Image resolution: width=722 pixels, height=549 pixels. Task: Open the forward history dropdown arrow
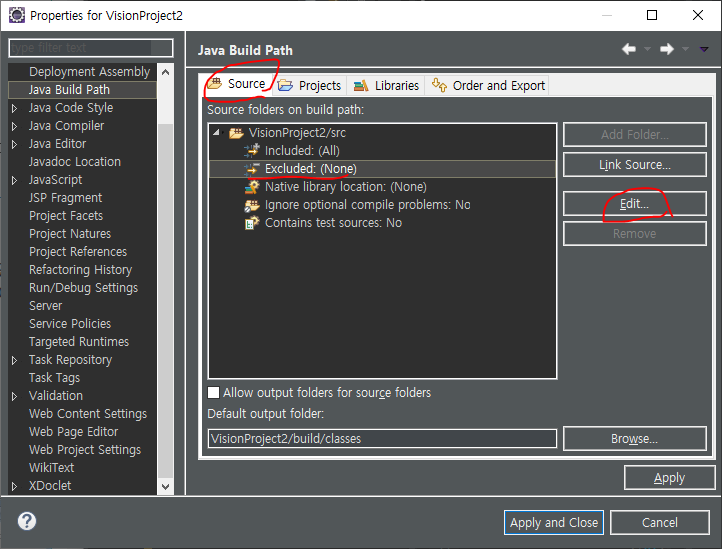(686, 49)
